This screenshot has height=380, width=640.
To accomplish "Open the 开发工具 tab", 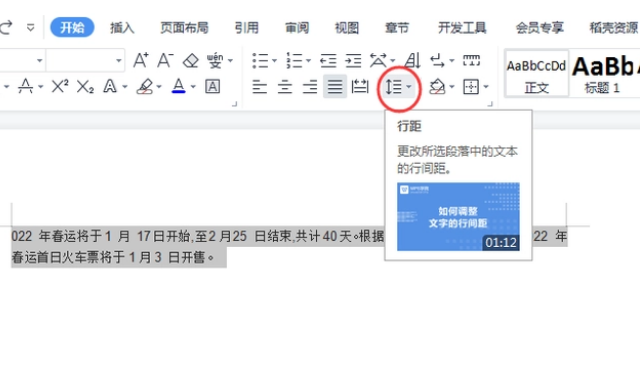I will click(462, 28).
